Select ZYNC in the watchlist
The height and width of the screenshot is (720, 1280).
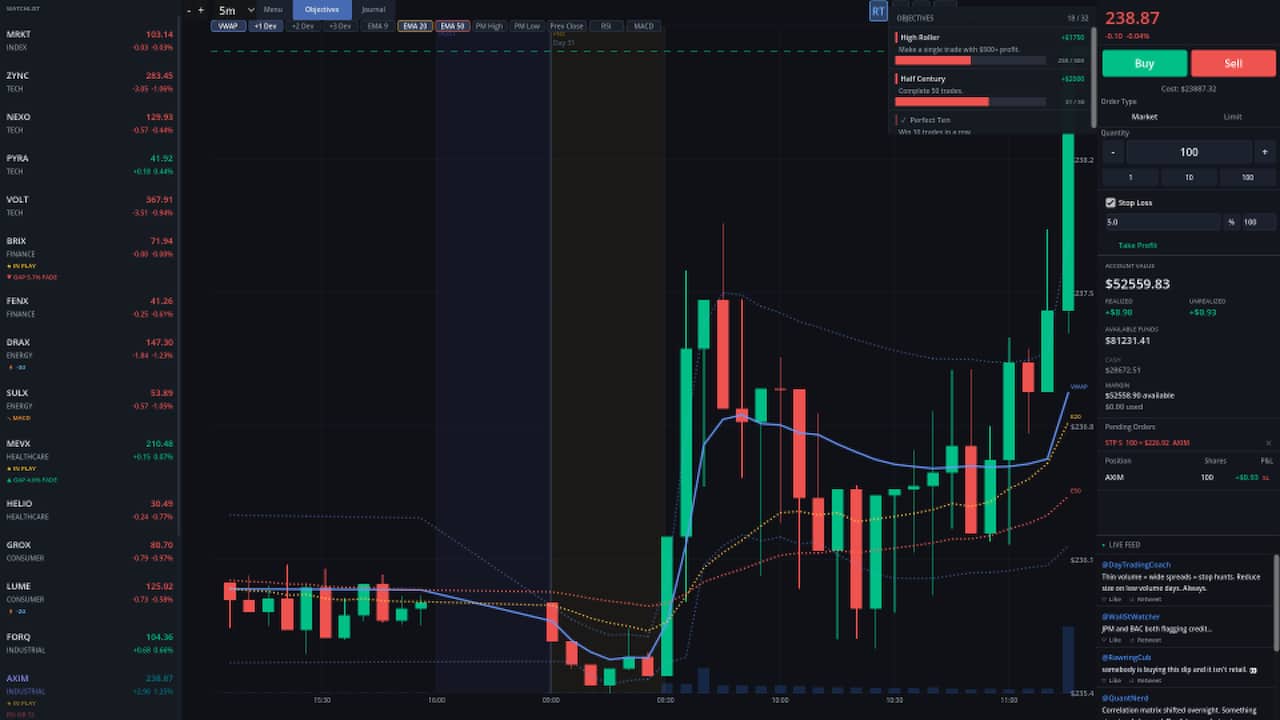click(x=89, y=81)
